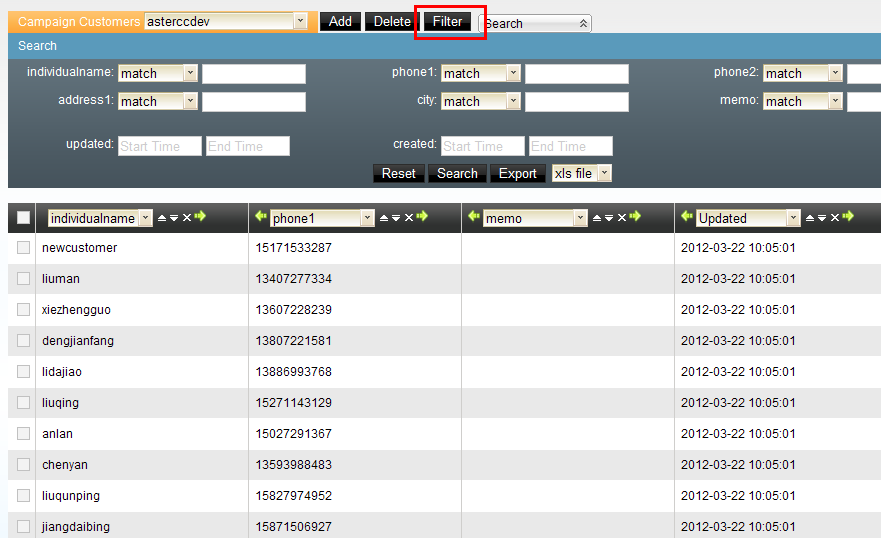Sort Updated column ascending
This screenshot has height=538, width=881.
(x=810, y=218)
